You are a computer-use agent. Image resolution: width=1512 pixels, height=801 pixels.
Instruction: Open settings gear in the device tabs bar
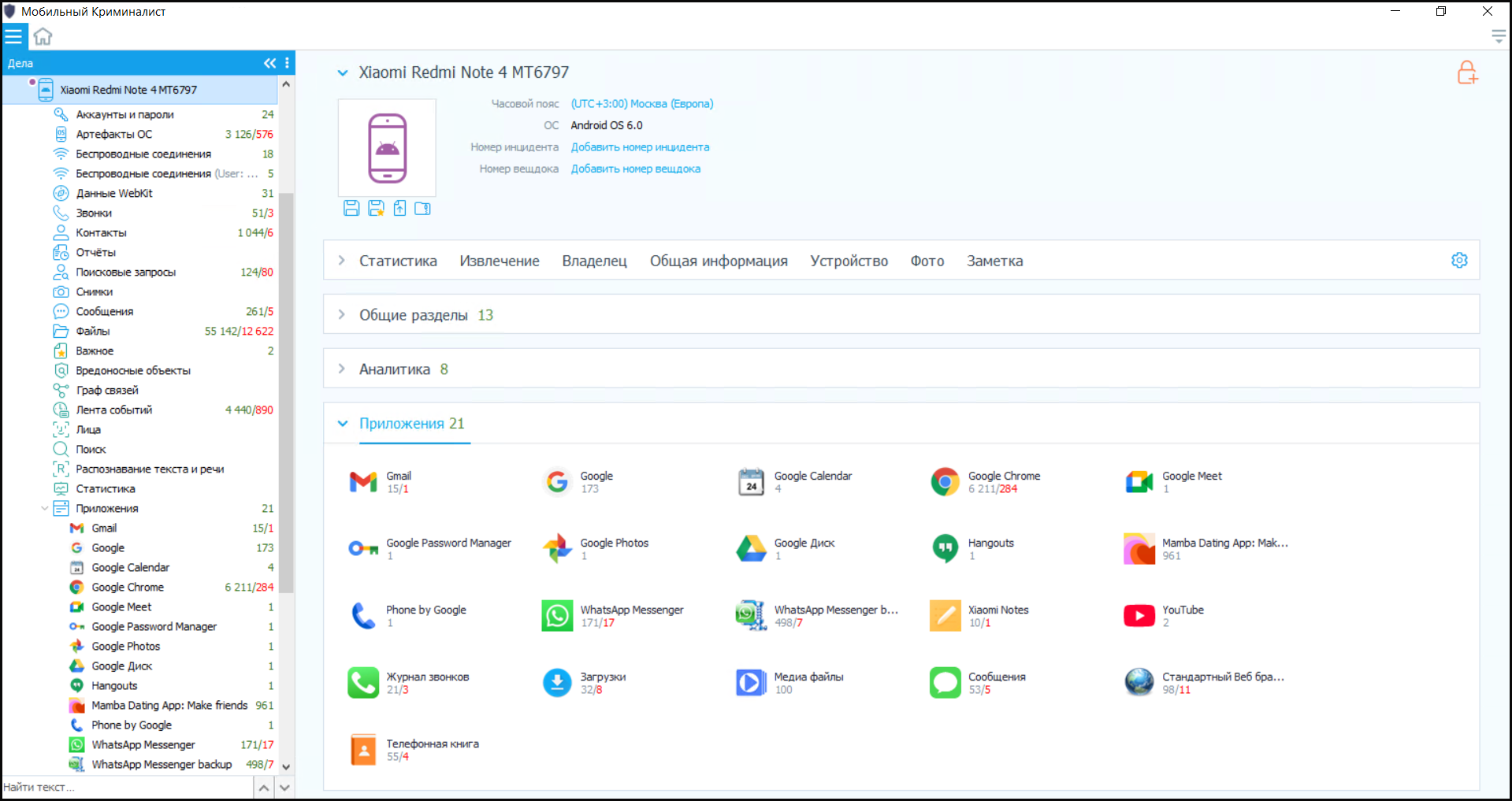(x=1459, y=261)
